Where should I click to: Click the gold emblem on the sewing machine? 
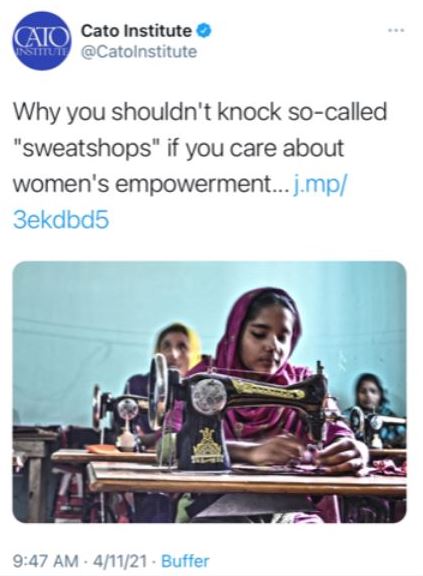(x=208, y=446)
